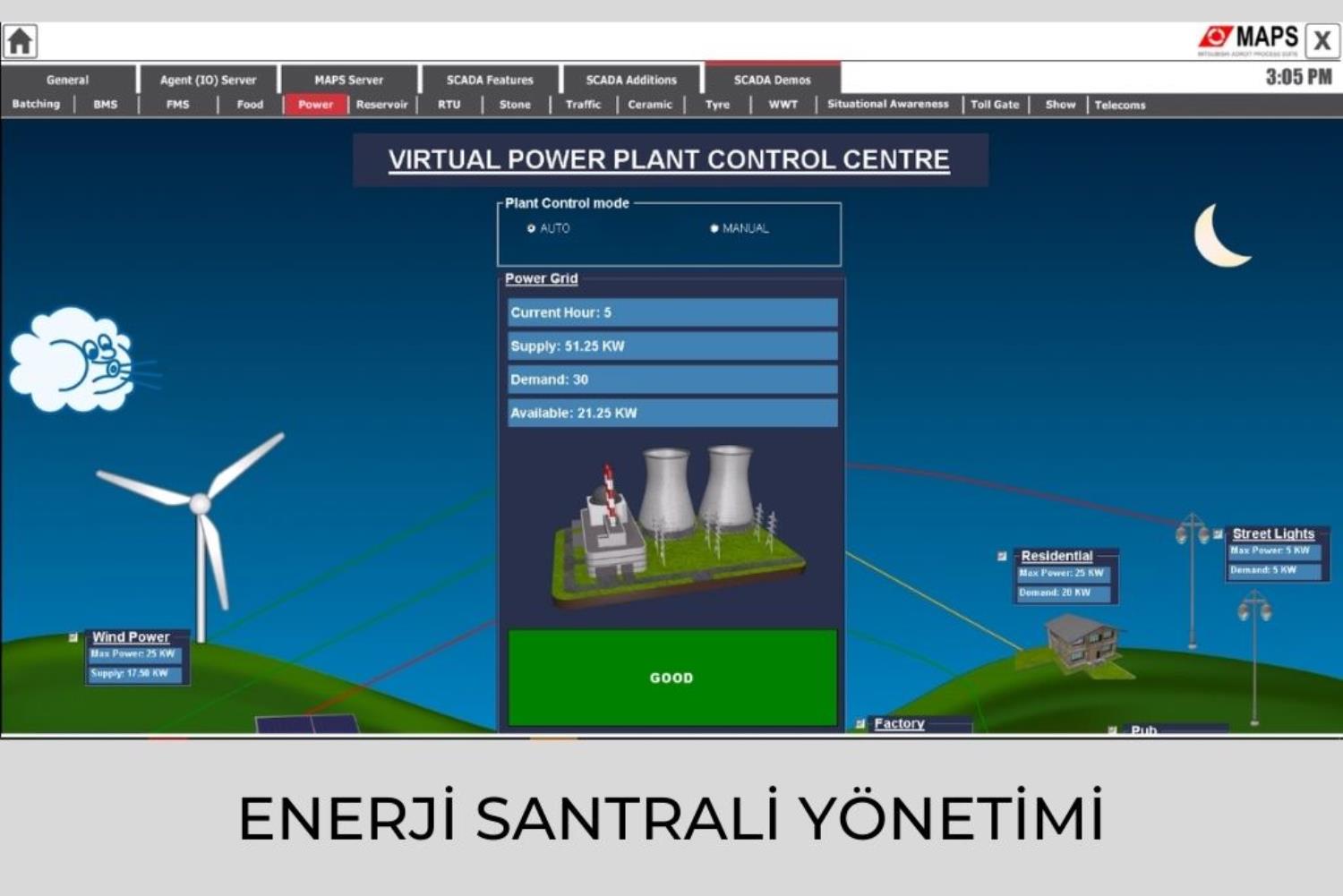Viewport: 1343px width, 896px height.
Task: Click the 3:05 PM clock display
Action: [1298, 77]
